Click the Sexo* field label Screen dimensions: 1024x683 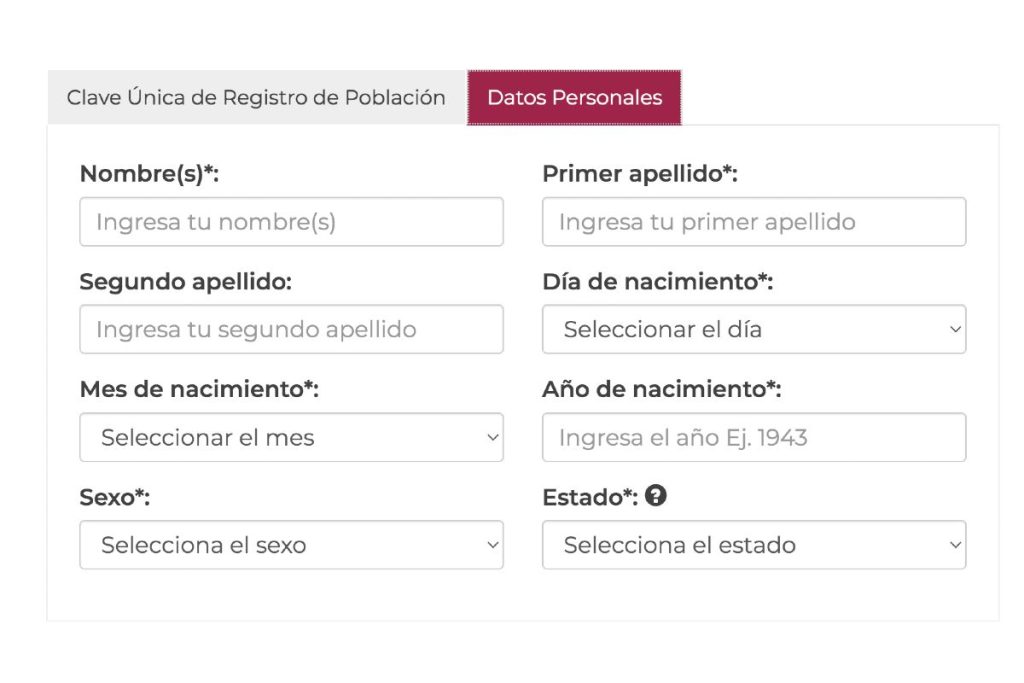click(107, 495)
